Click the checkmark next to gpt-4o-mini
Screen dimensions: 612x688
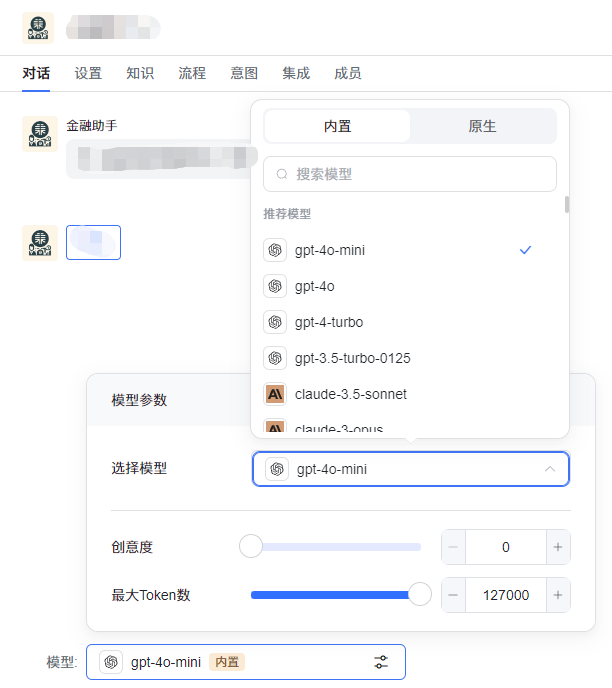click(x=525, y=250)
